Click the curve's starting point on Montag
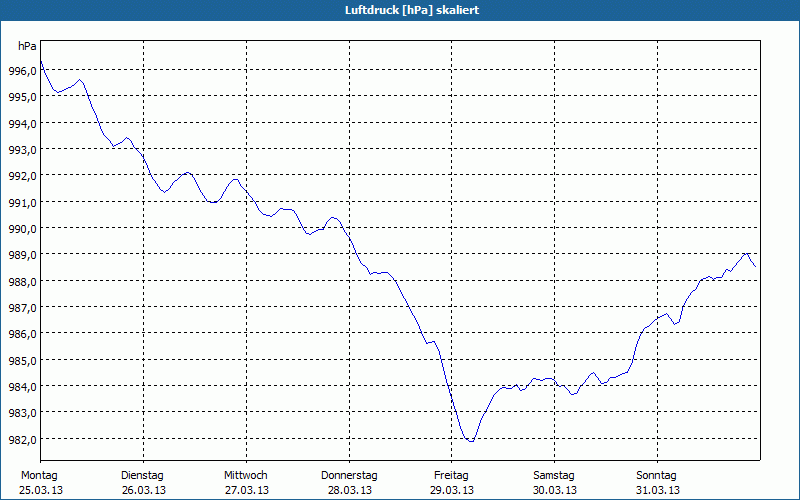 pos(41,61)
